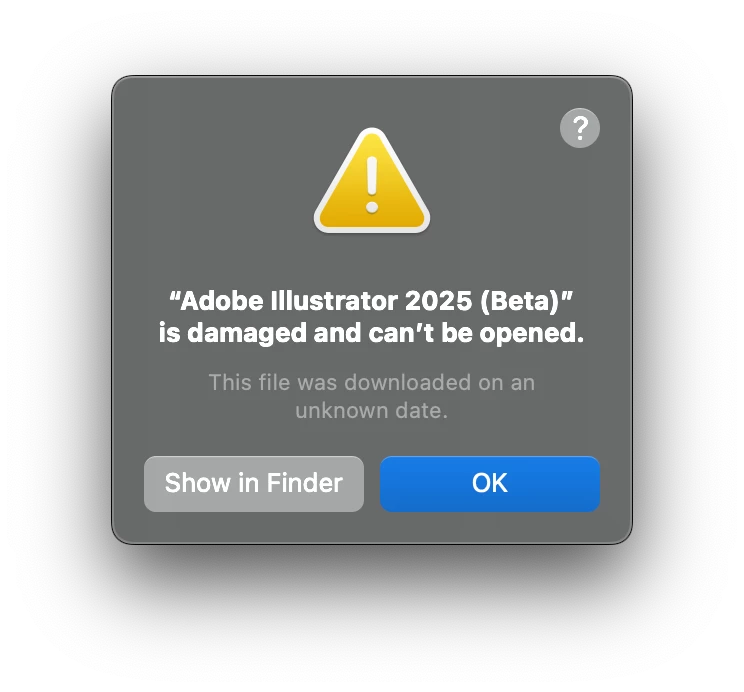The width and height of the screenshot is (744, 692).
Task: Click the alert caution symbol above the message
Action: click(x=372, y=180)
